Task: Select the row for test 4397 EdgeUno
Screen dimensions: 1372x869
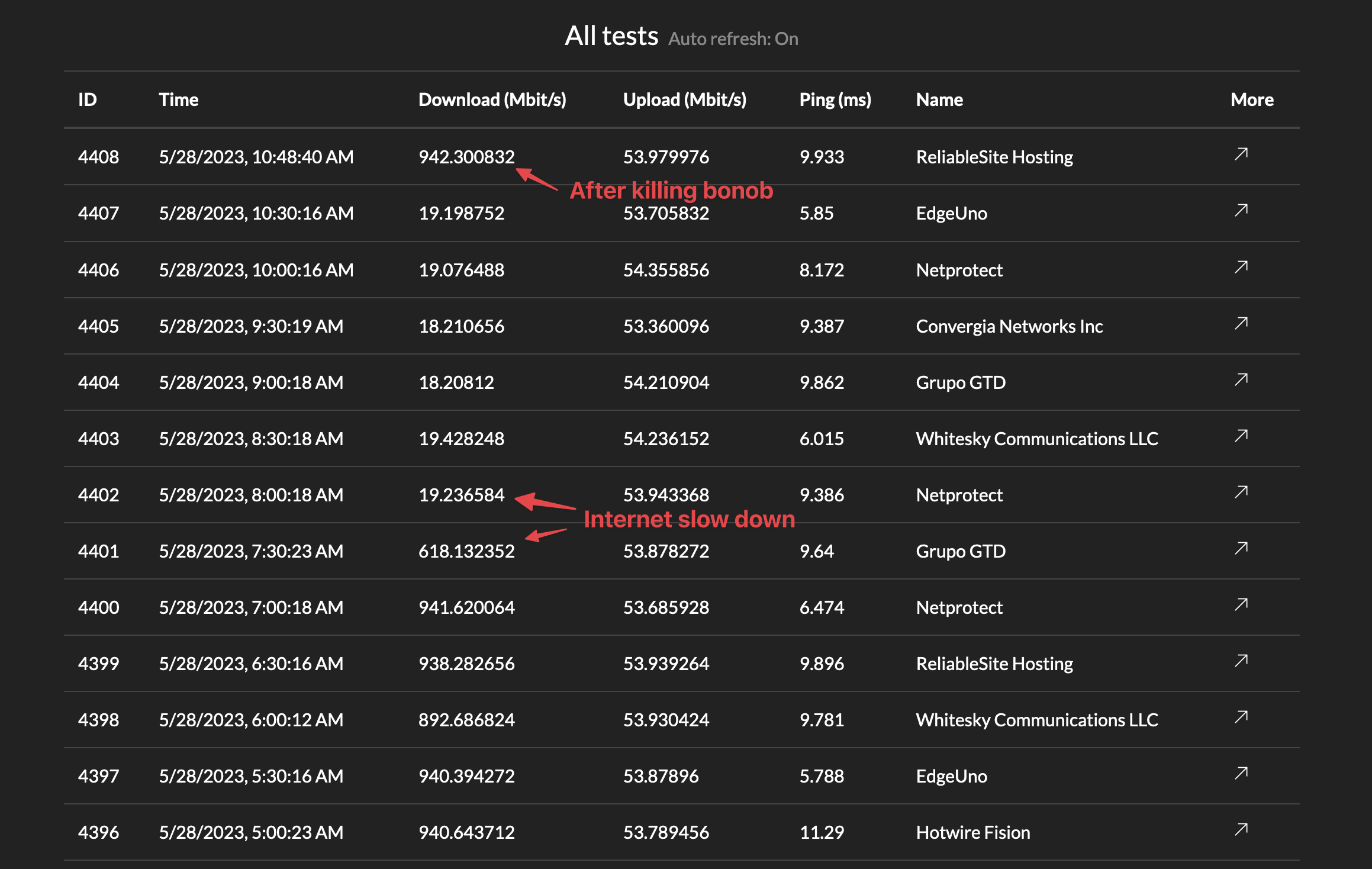Action: (592, 775)
